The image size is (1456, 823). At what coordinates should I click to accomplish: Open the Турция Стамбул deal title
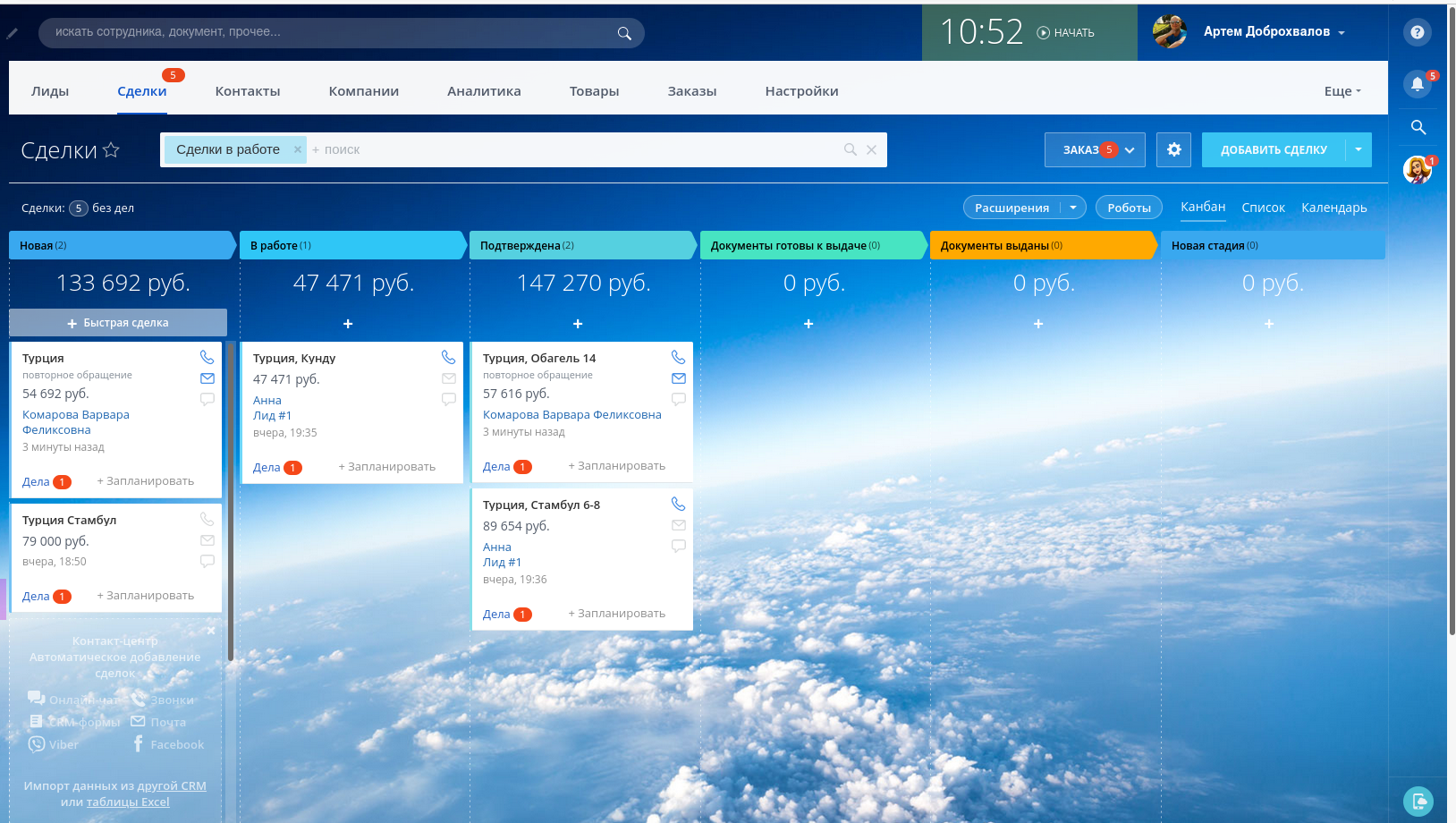tap(69, 521)
